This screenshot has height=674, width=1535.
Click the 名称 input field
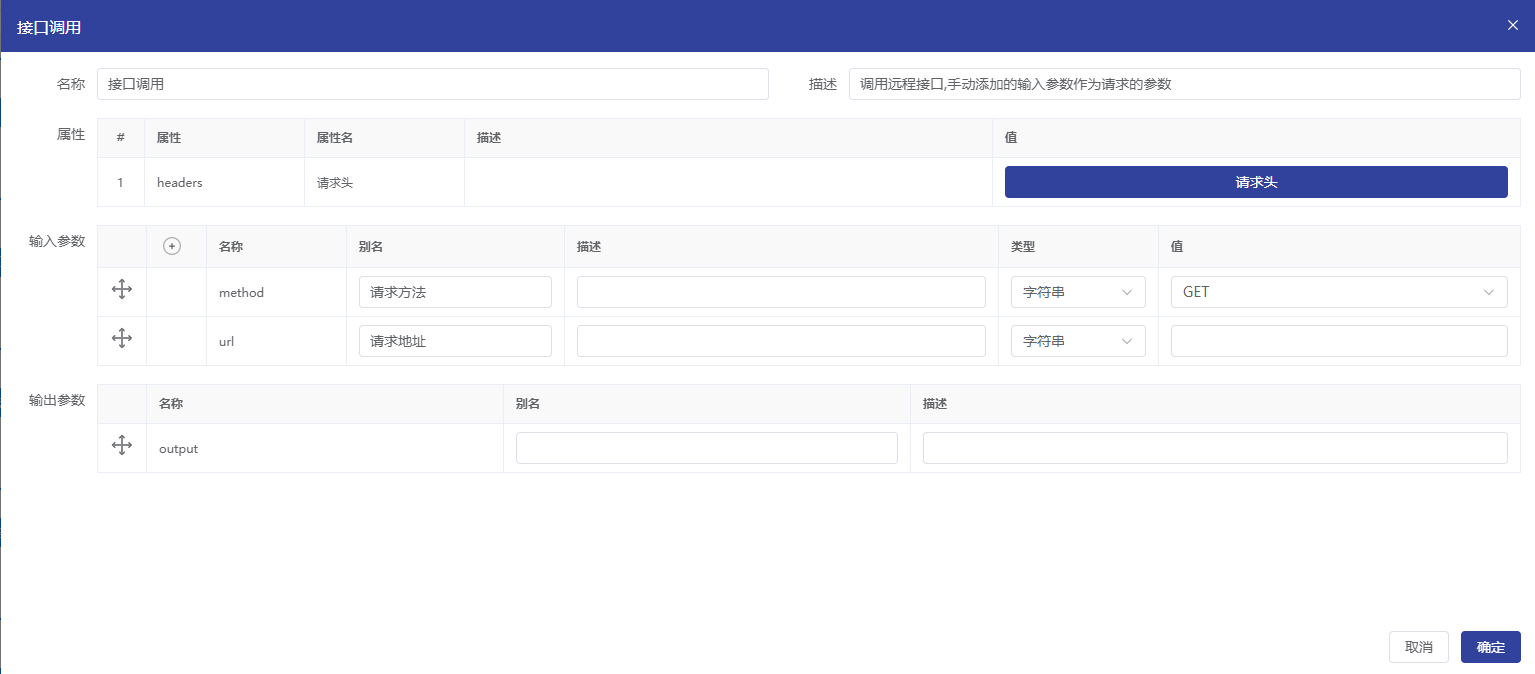pos(432,84)
